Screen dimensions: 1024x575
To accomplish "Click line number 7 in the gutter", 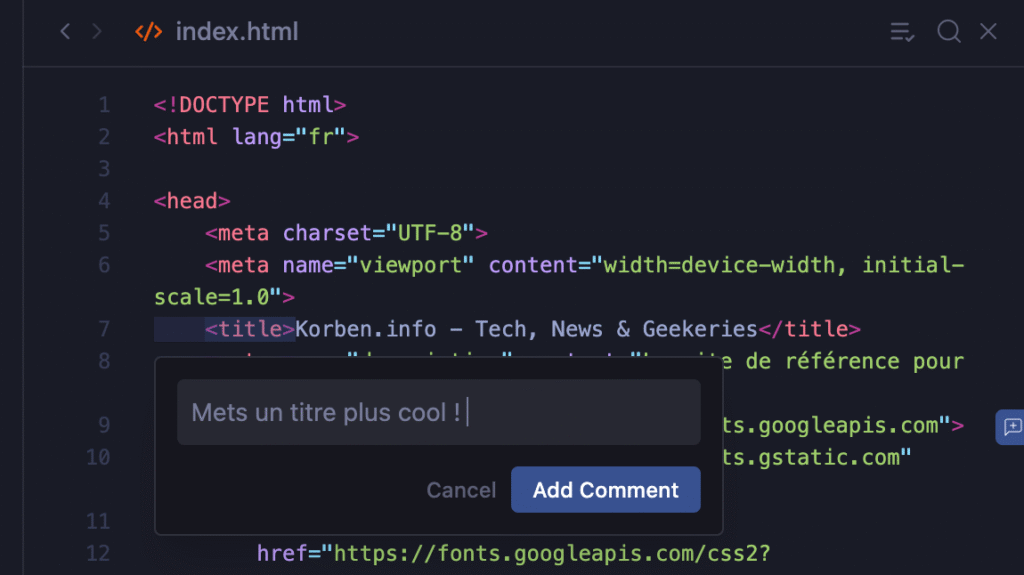I will pos(104,329).
